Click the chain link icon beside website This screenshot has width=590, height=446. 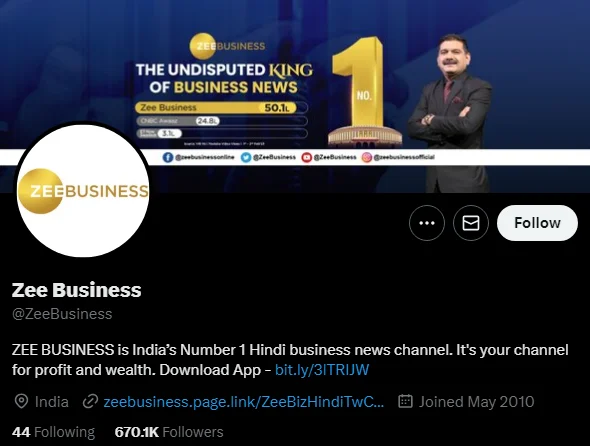[90, 401]
